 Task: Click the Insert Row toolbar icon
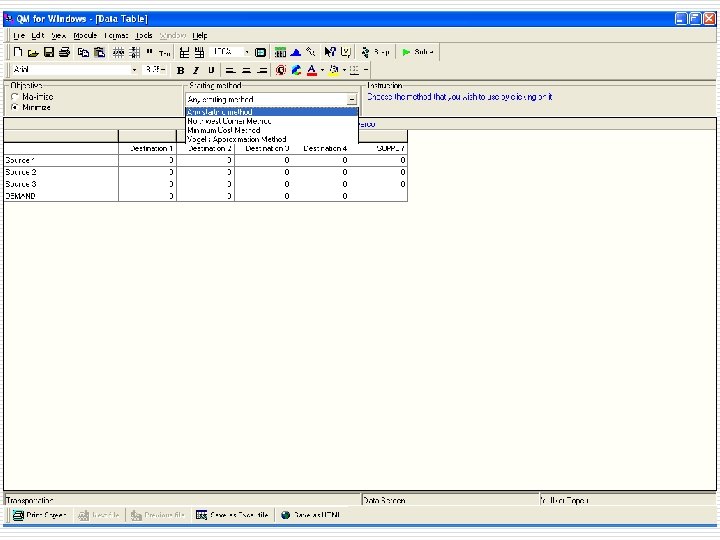point(184,52)
